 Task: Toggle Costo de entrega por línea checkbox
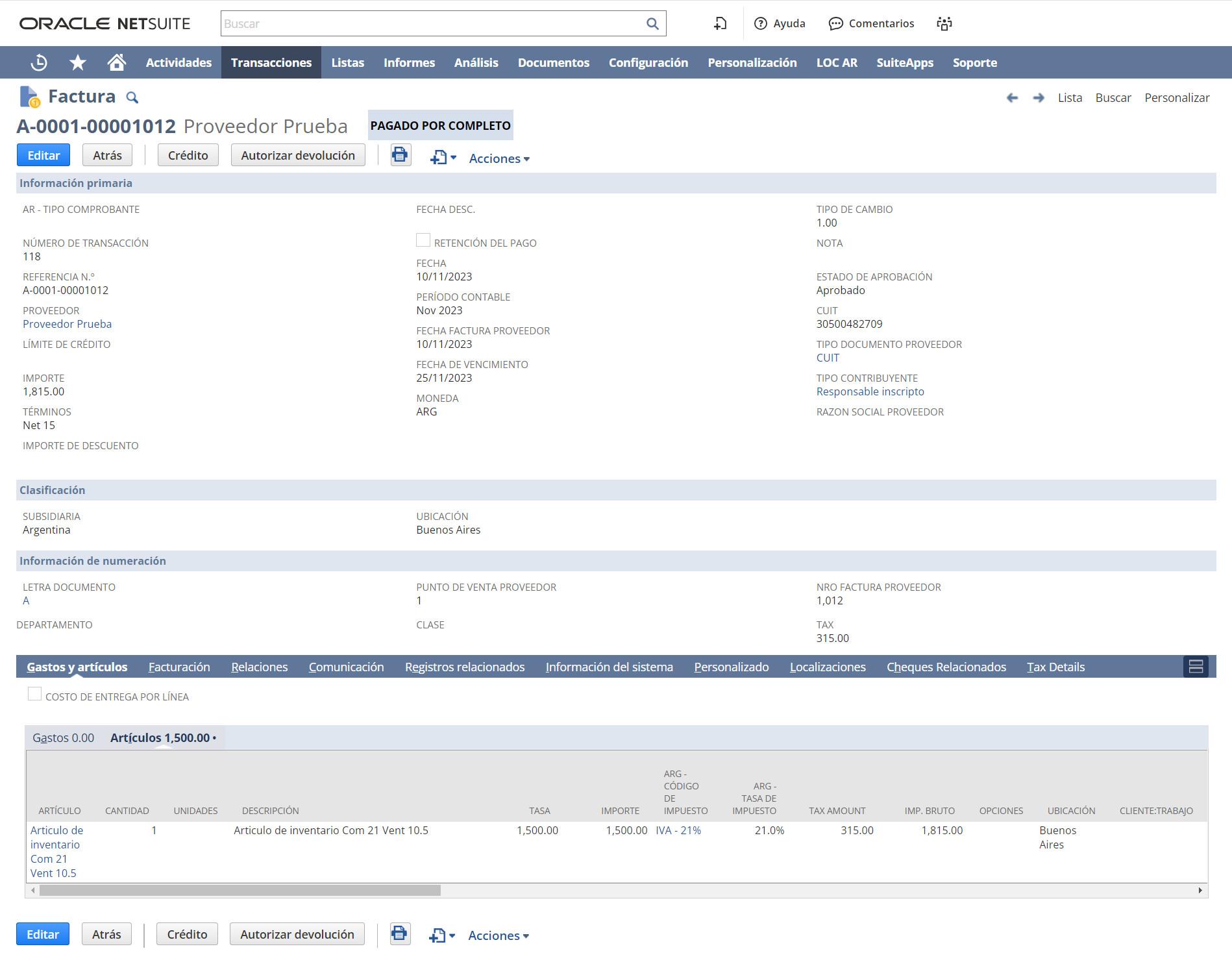click(x=35, y=695)
